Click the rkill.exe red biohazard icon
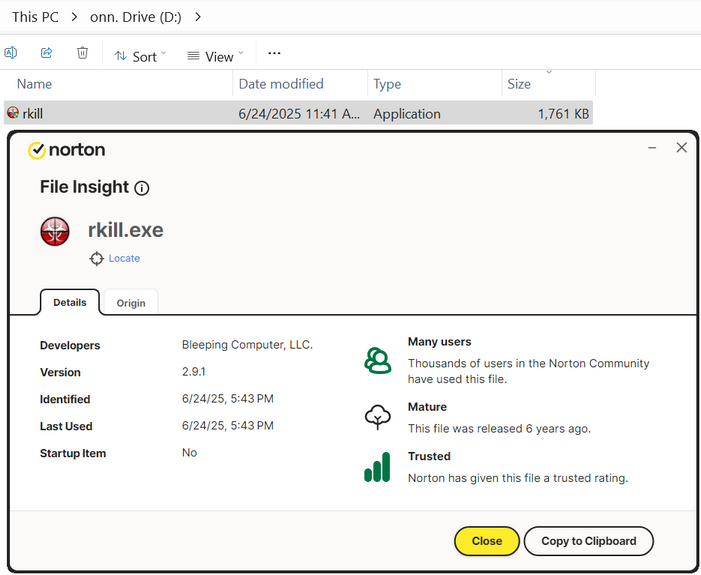This screenshot has width=701, height=575. [x=55, y=232]
